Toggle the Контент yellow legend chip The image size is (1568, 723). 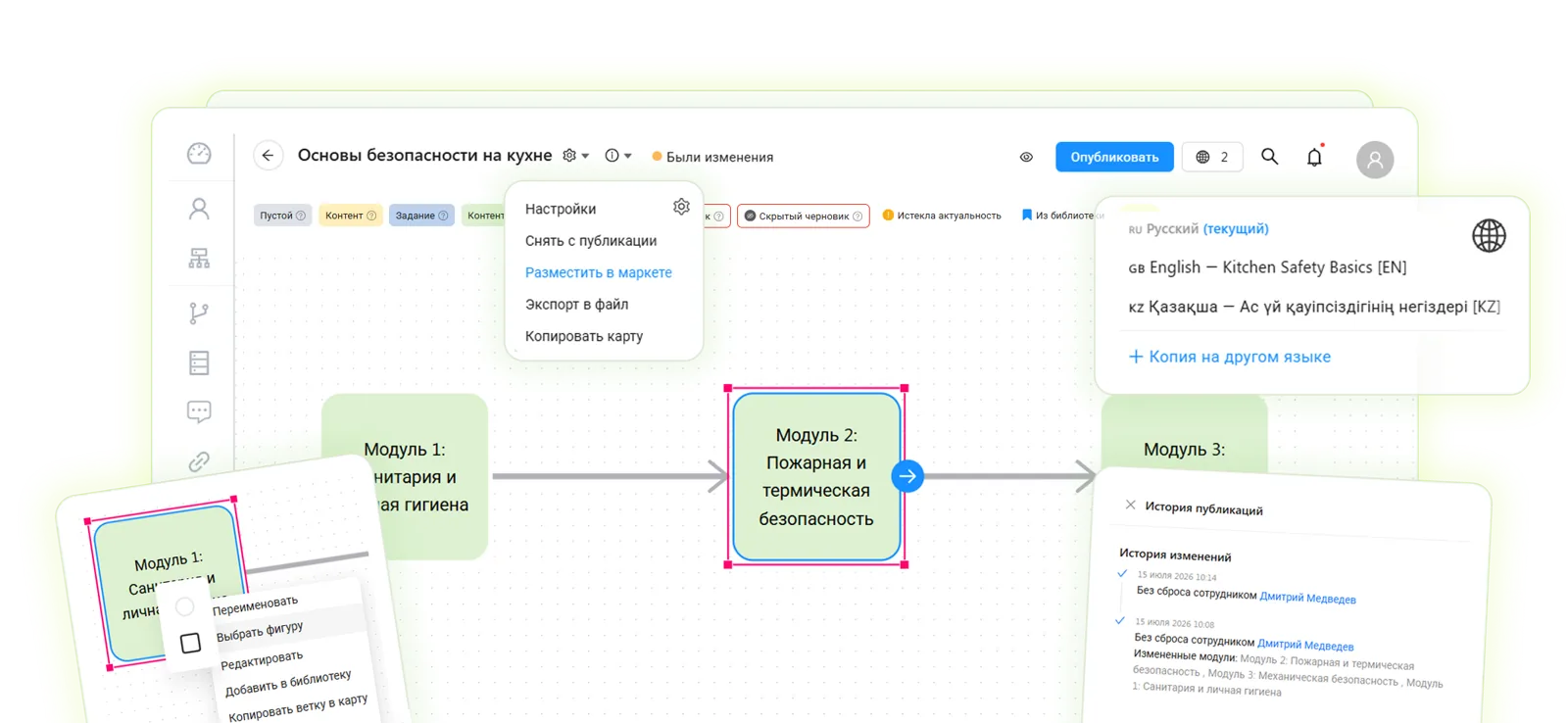tap(350, 216)
